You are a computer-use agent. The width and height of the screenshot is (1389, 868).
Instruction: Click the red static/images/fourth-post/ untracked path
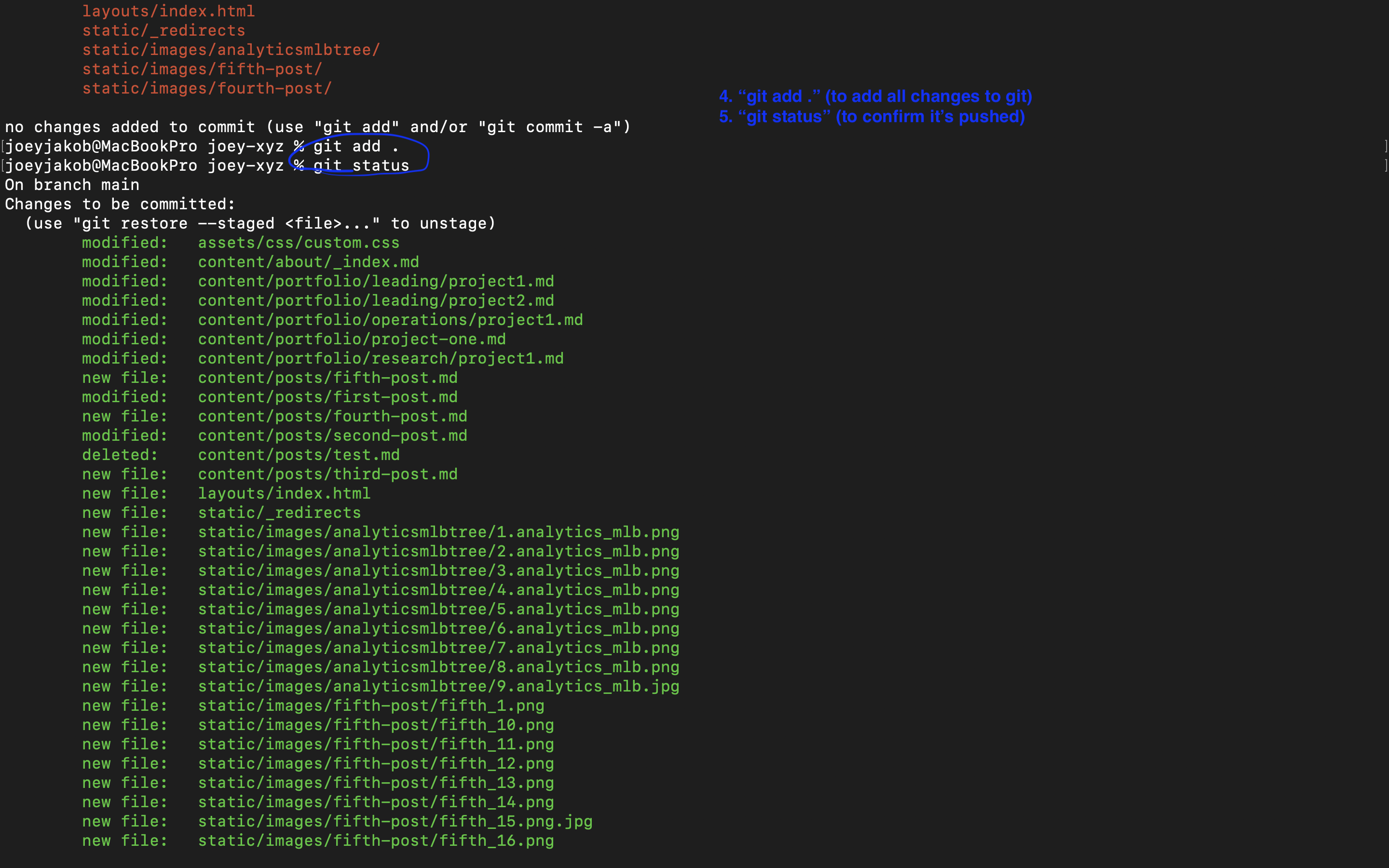206,88
